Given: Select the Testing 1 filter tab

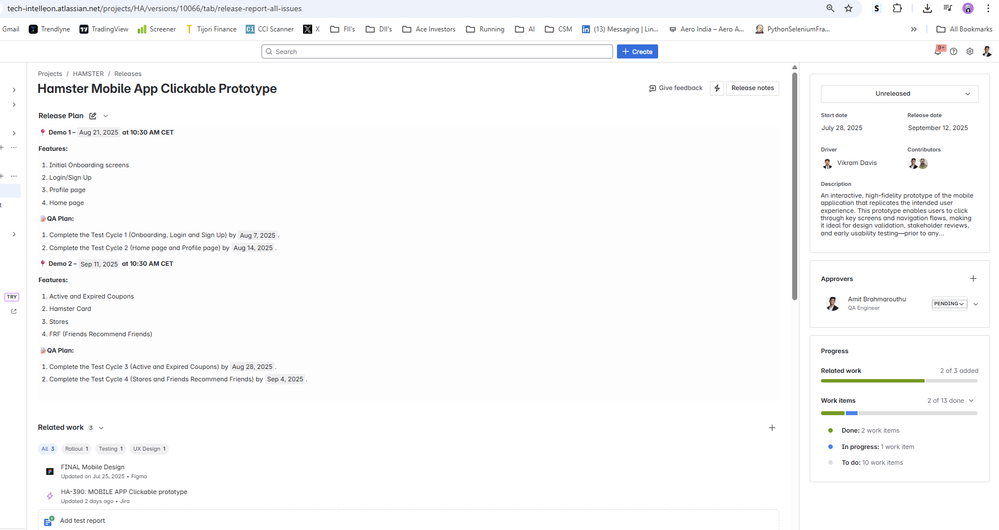Looking at the screenshot, I should tap(110, 448).
